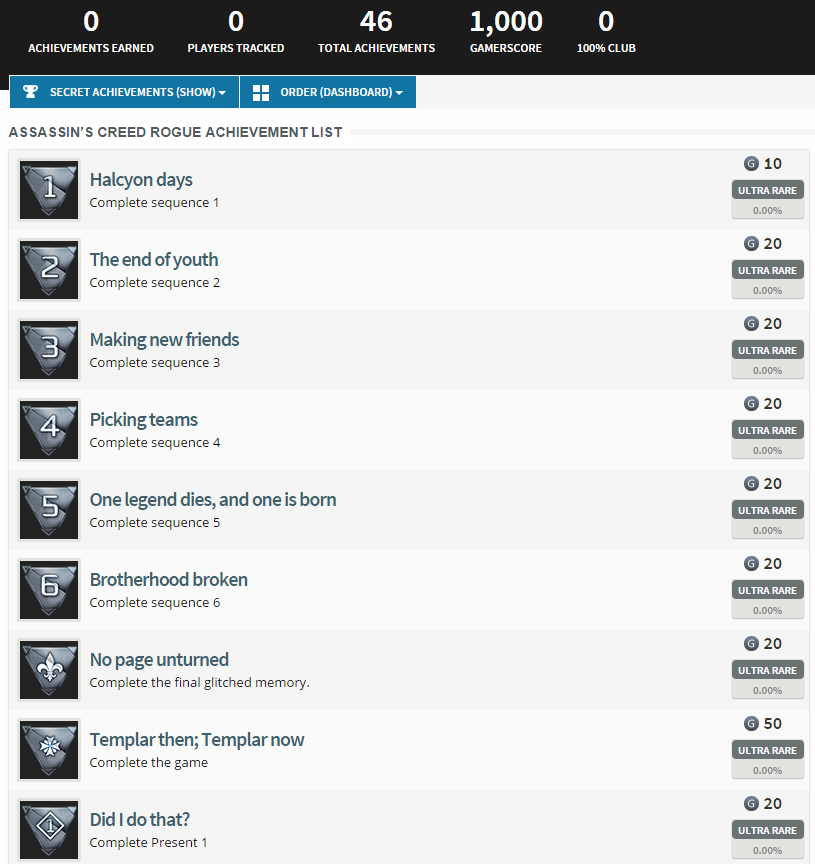The height and width of the screenshot is (865, 815).
Task: Click the Ultra Rare badge for Halcyon days
Action: pos(767,190)
